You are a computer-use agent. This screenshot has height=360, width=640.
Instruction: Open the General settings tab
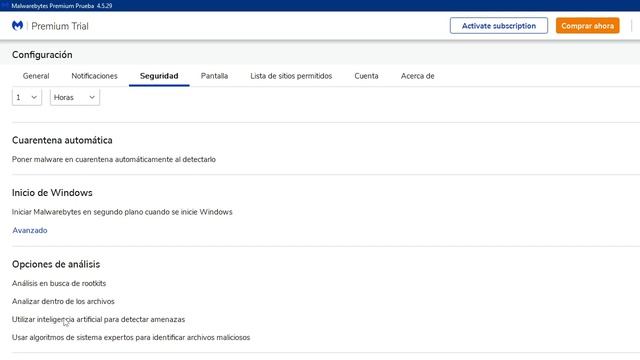(x=36, y=76)
